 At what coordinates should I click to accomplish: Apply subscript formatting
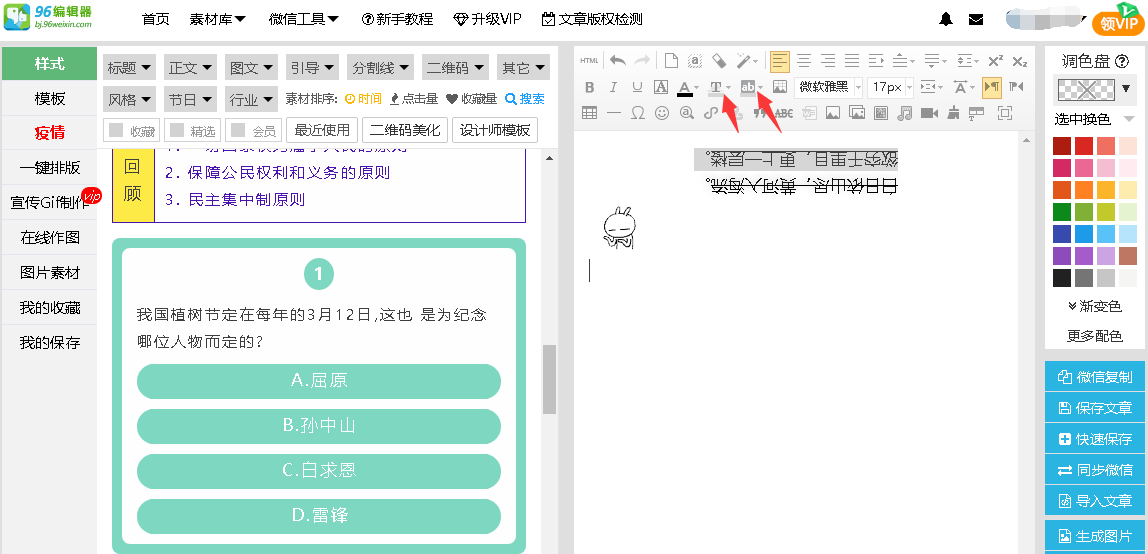point(1019,61)
